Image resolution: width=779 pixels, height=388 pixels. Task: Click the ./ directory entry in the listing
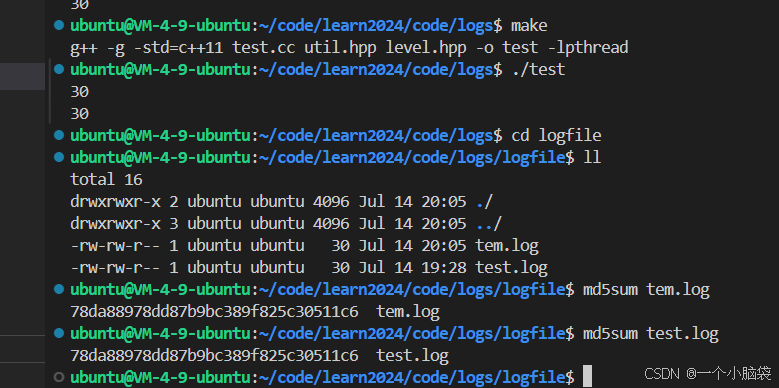pos(484,202)
